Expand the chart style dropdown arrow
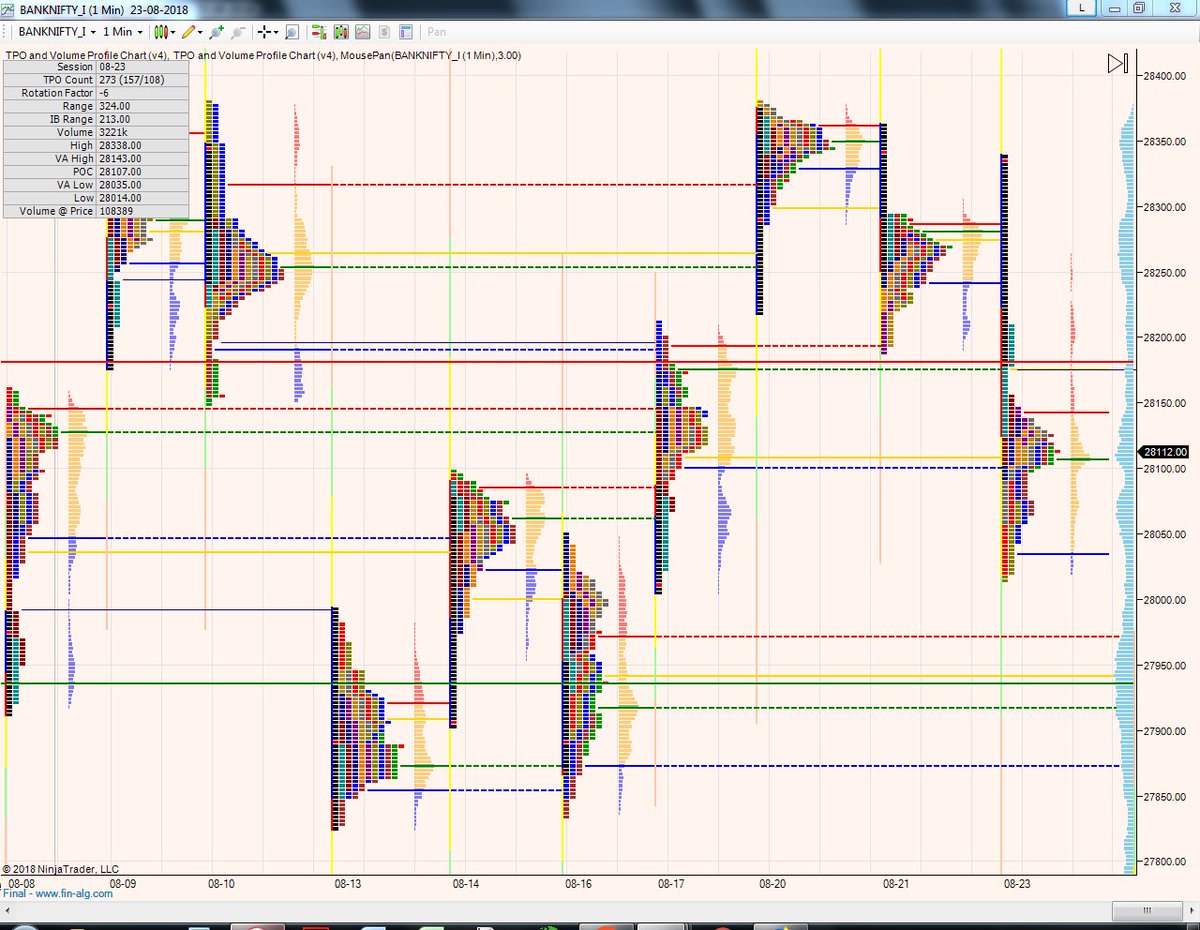This screenshot has width=1200, height=930. tap(173, 32)
